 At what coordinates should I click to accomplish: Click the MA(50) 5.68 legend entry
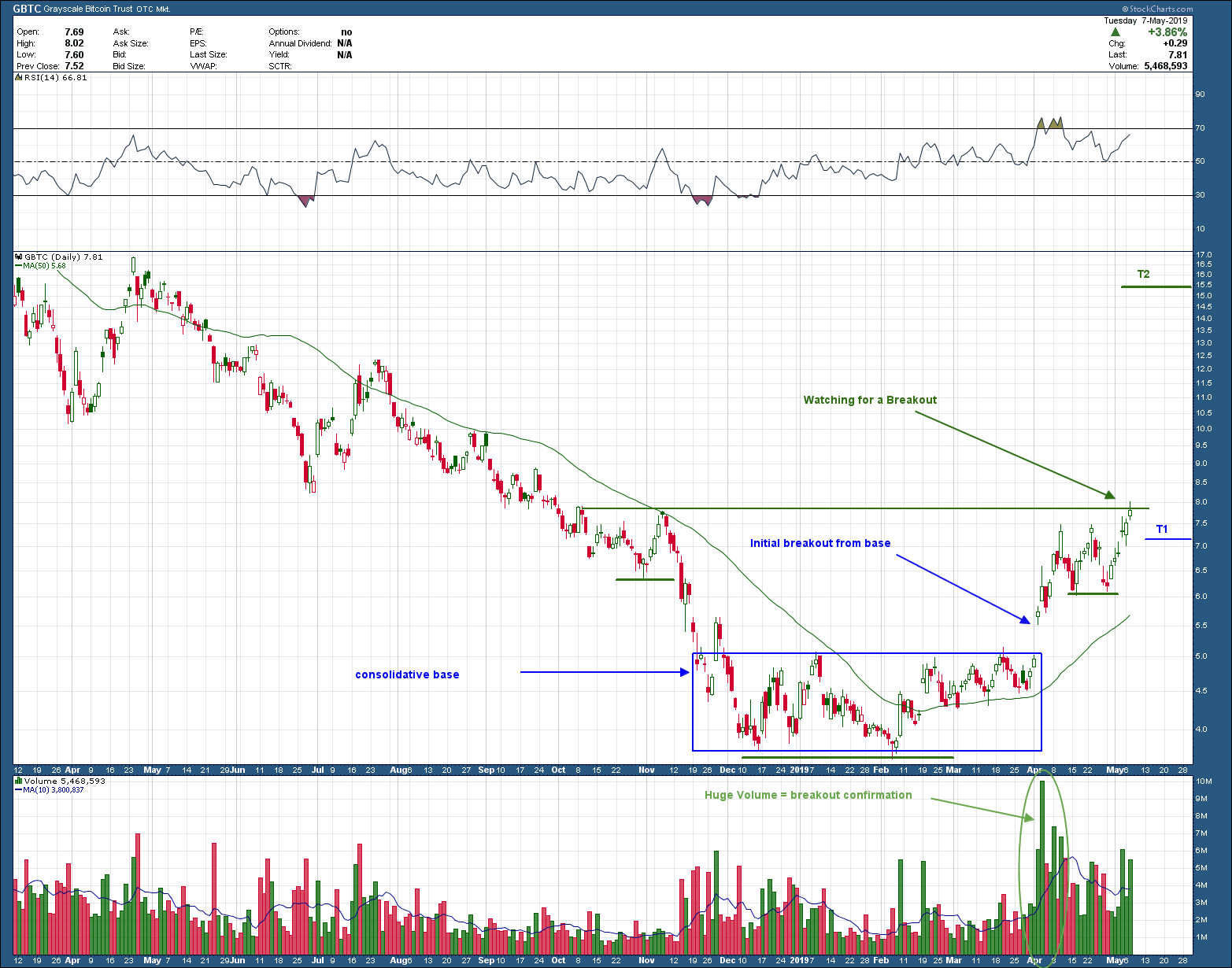[x=44, y=266]
